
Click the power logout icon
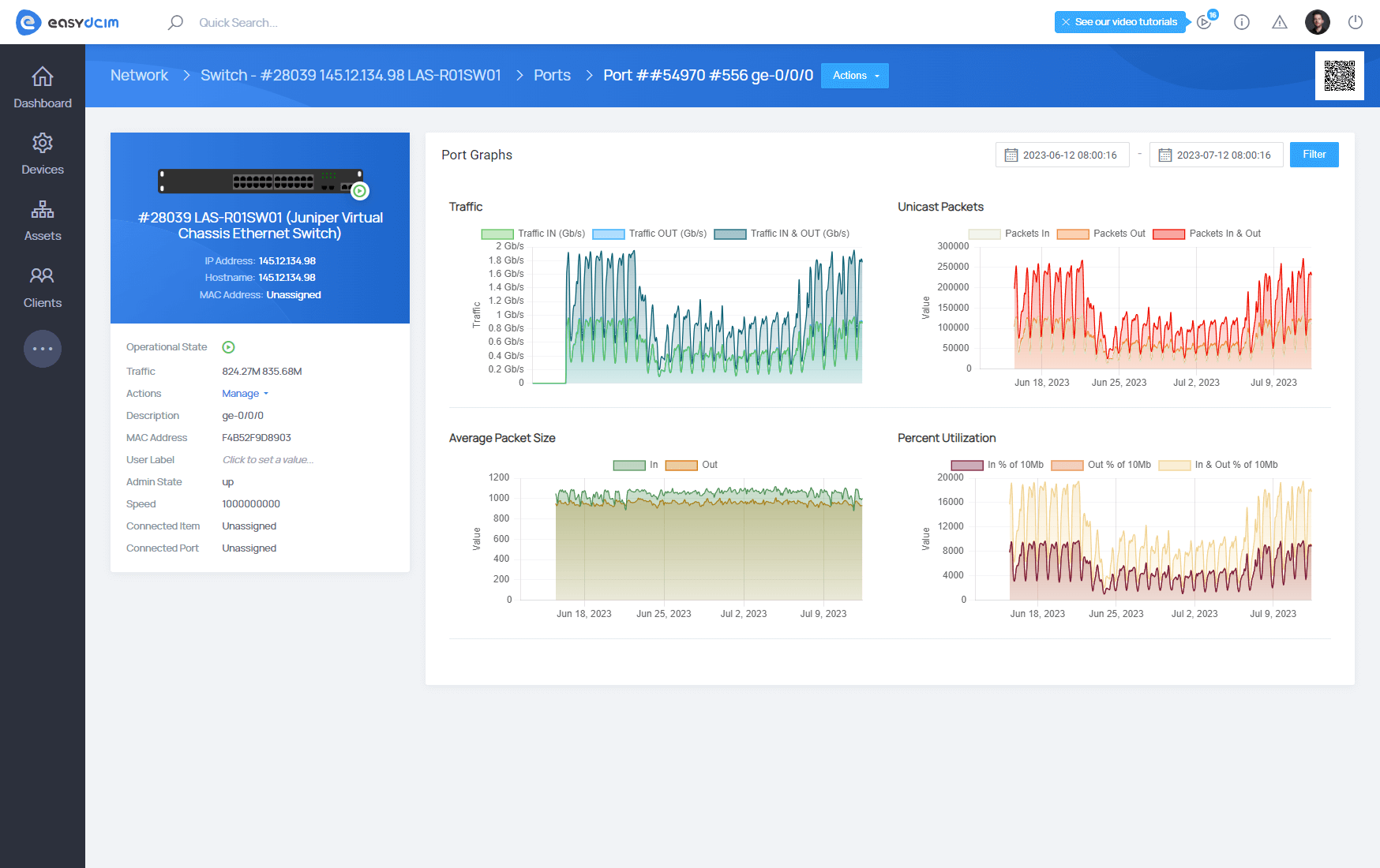1356,22
